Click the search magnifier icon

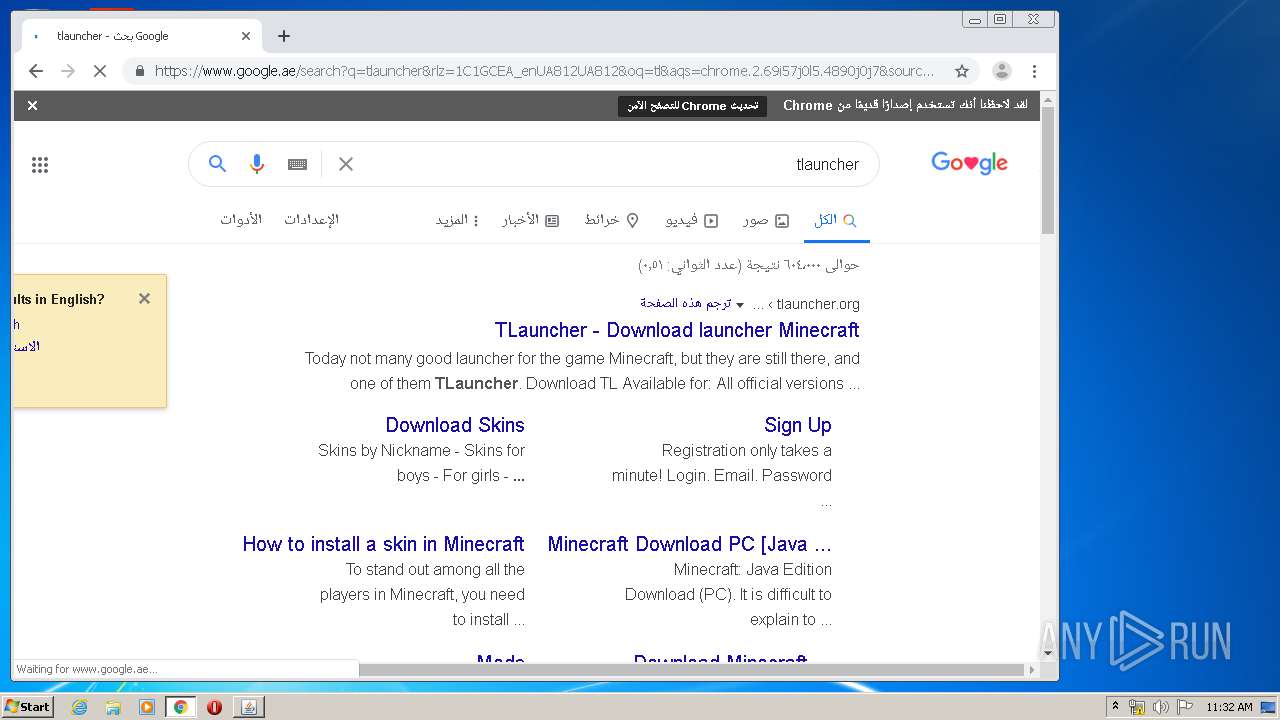click(217, 164)
